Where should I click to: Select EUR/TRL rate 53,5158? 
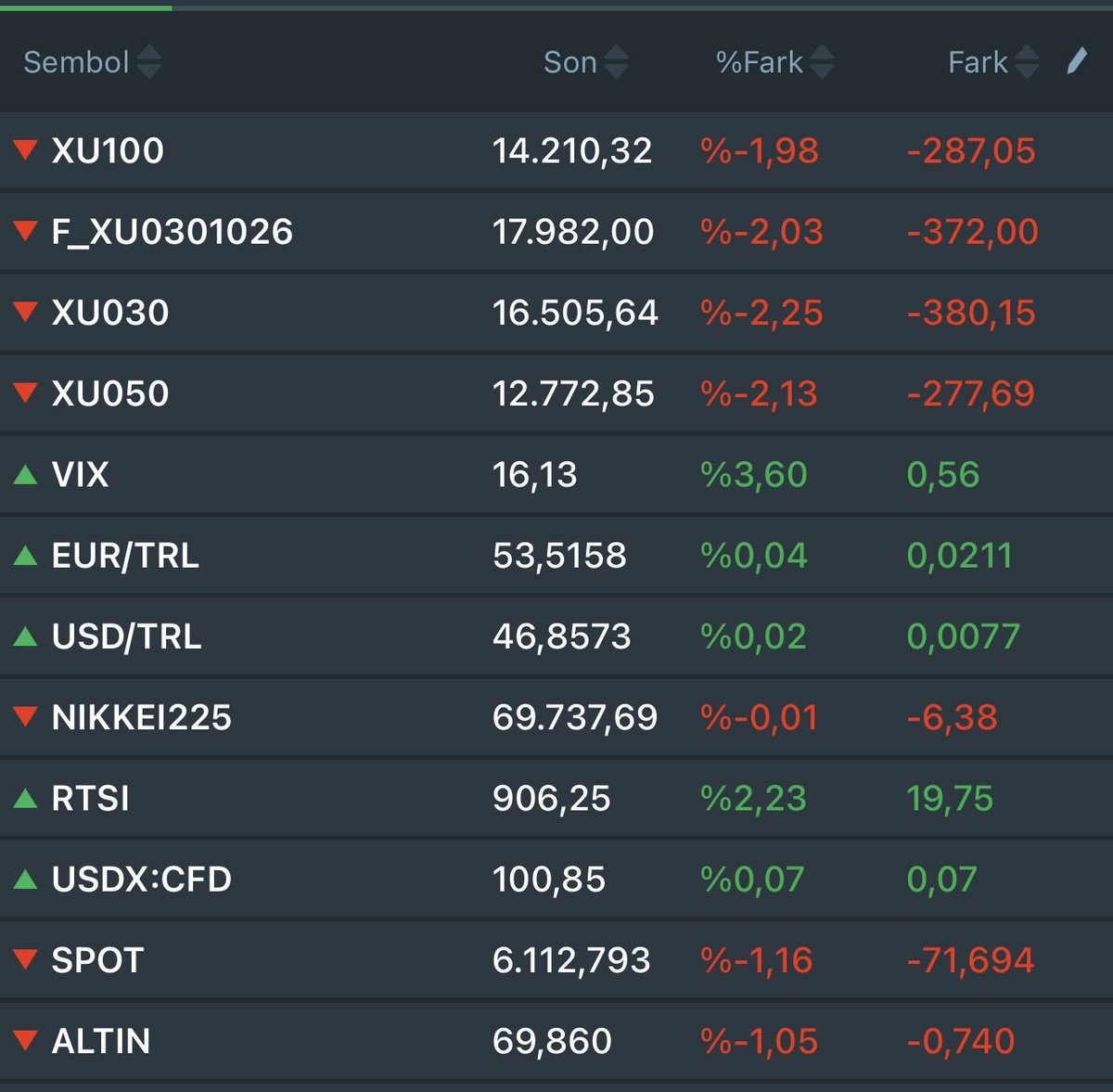559,556
